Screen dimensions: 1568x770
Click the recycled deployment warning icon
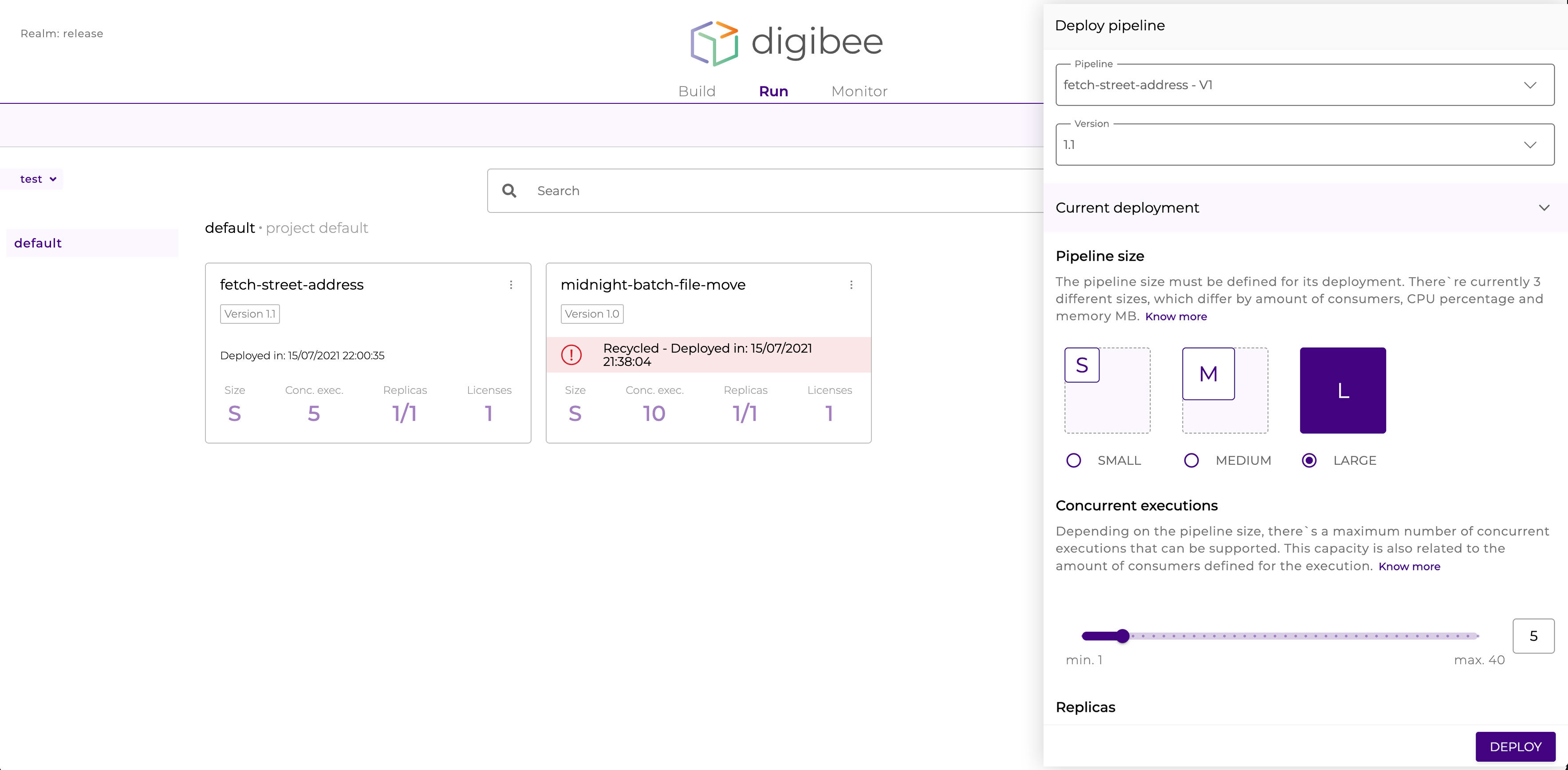[x=572, y=355]
